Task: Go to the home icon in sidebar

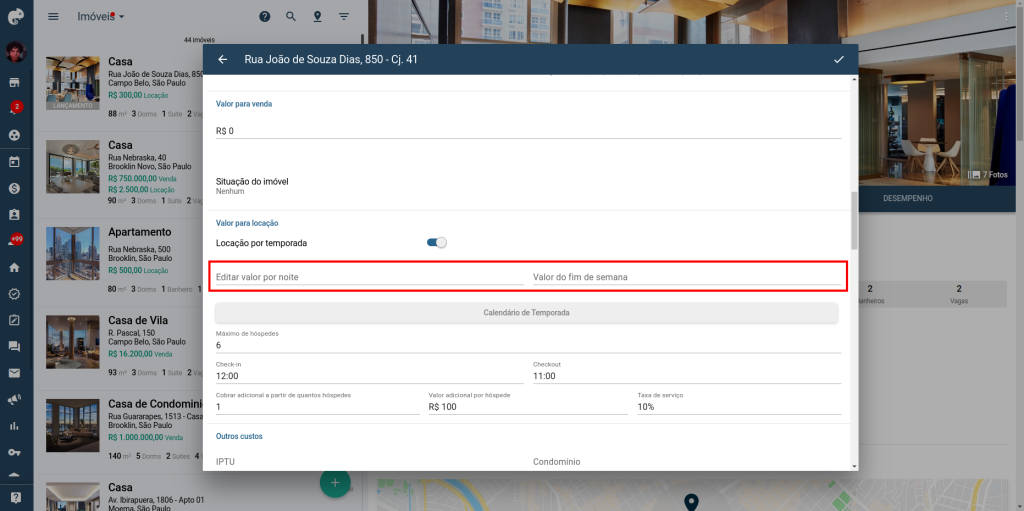Action: 14,268
